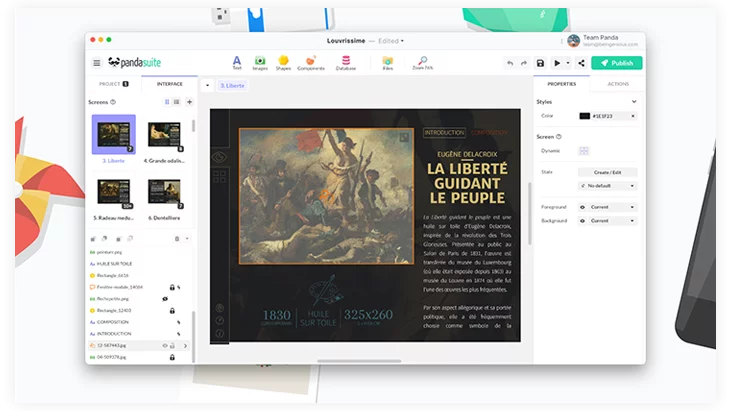Screen dimensions: 730x411
Task: Redo the last action
Action: pyautogui.click(x=524, y=63)
